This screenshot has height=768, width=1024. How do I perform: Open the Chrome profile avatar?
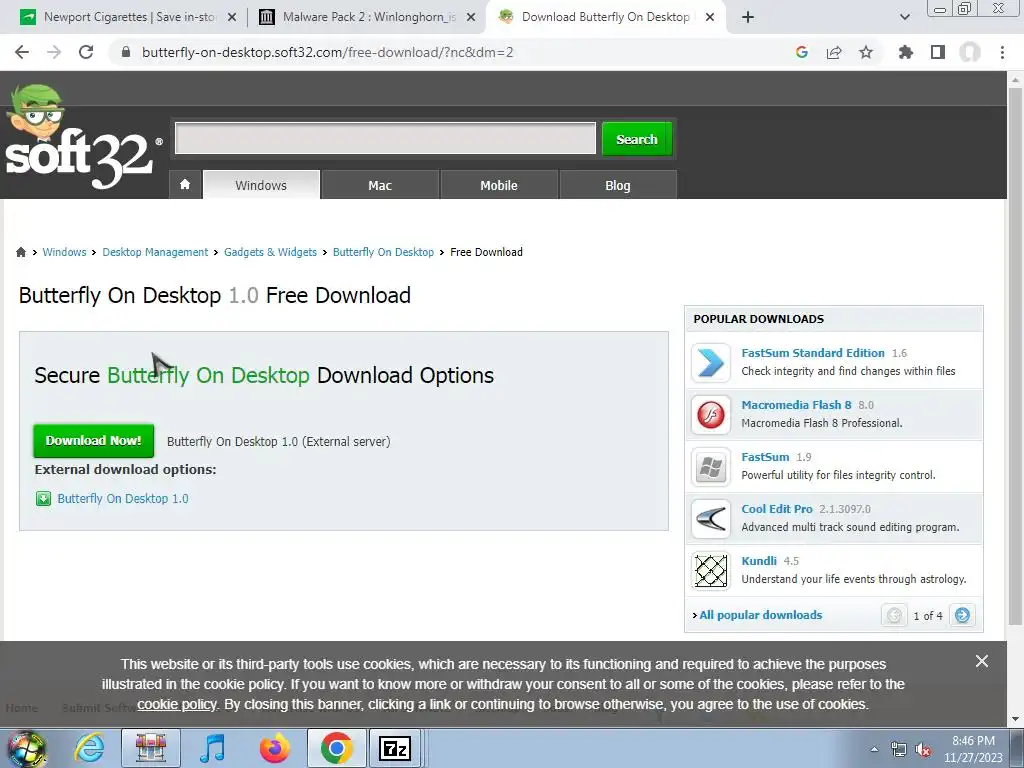[970, 52]
